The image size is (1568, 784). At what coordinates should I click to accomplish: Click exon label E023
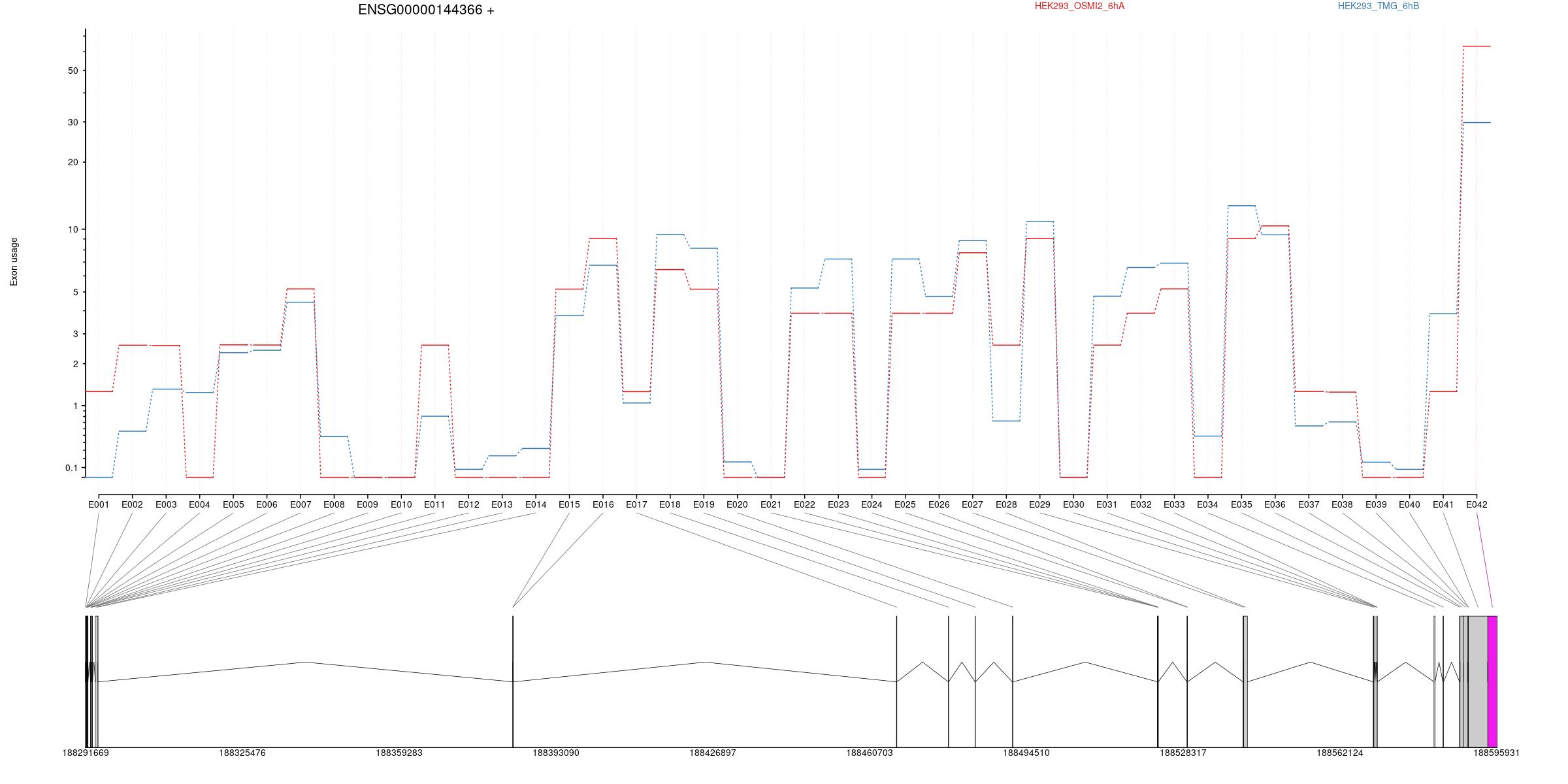pos(838,504)
